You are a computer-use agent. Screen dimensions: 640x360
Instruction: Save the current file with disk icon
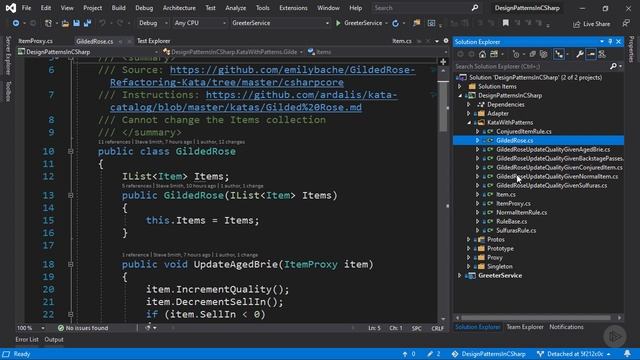pos(76,23)
